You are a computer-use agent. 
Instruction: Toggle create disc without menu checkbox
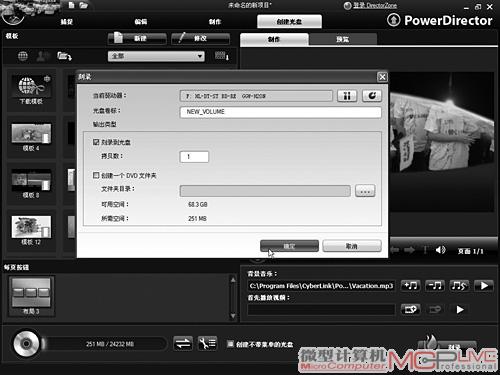tap(230, 344)
